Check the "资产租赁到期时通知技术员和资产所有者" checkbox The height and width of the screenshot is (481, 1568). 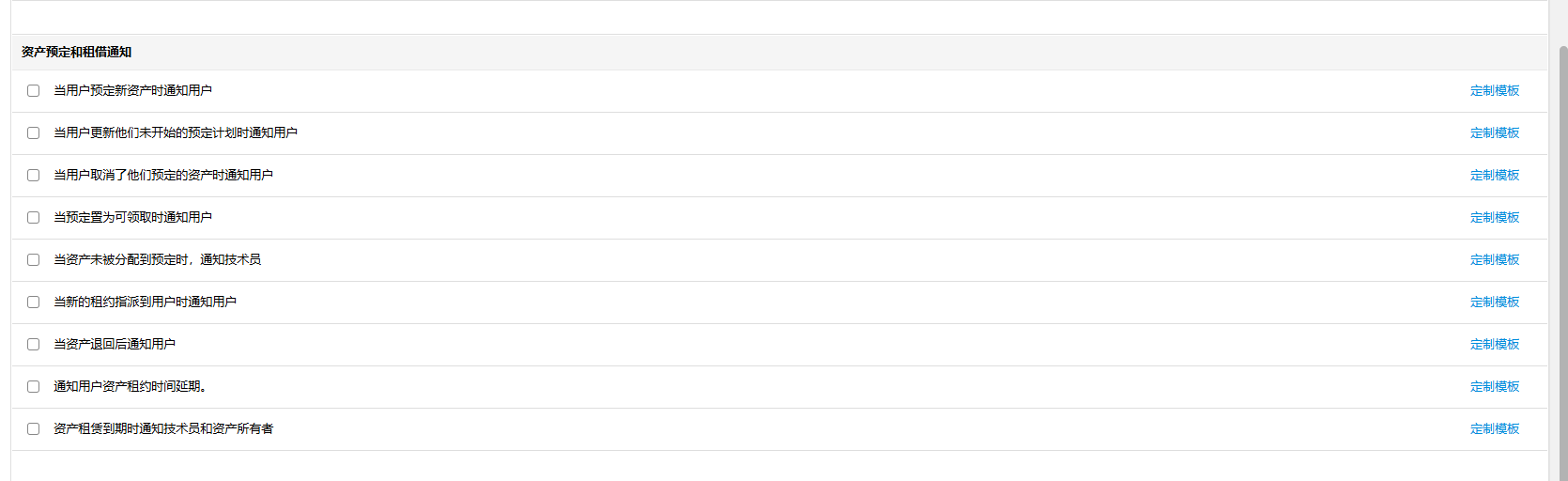pos(34,429)
